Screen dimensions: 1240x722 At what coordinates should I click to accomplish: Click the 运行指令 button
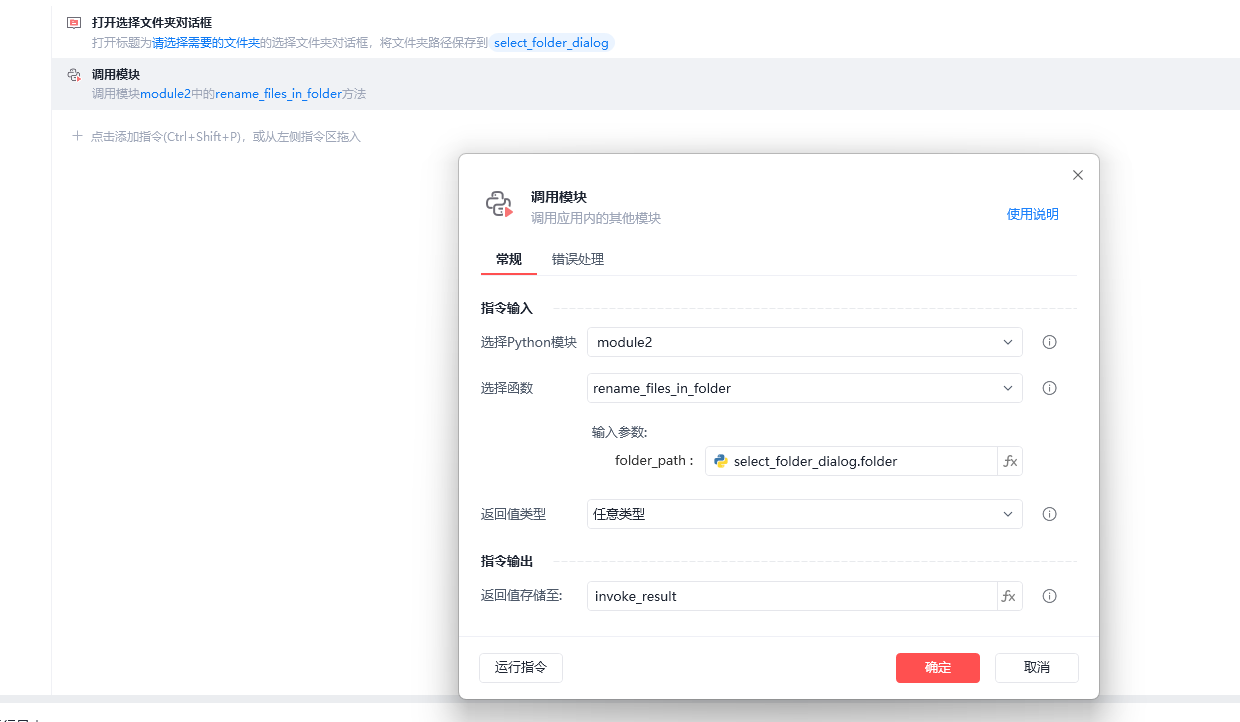(x=521, y=668)
